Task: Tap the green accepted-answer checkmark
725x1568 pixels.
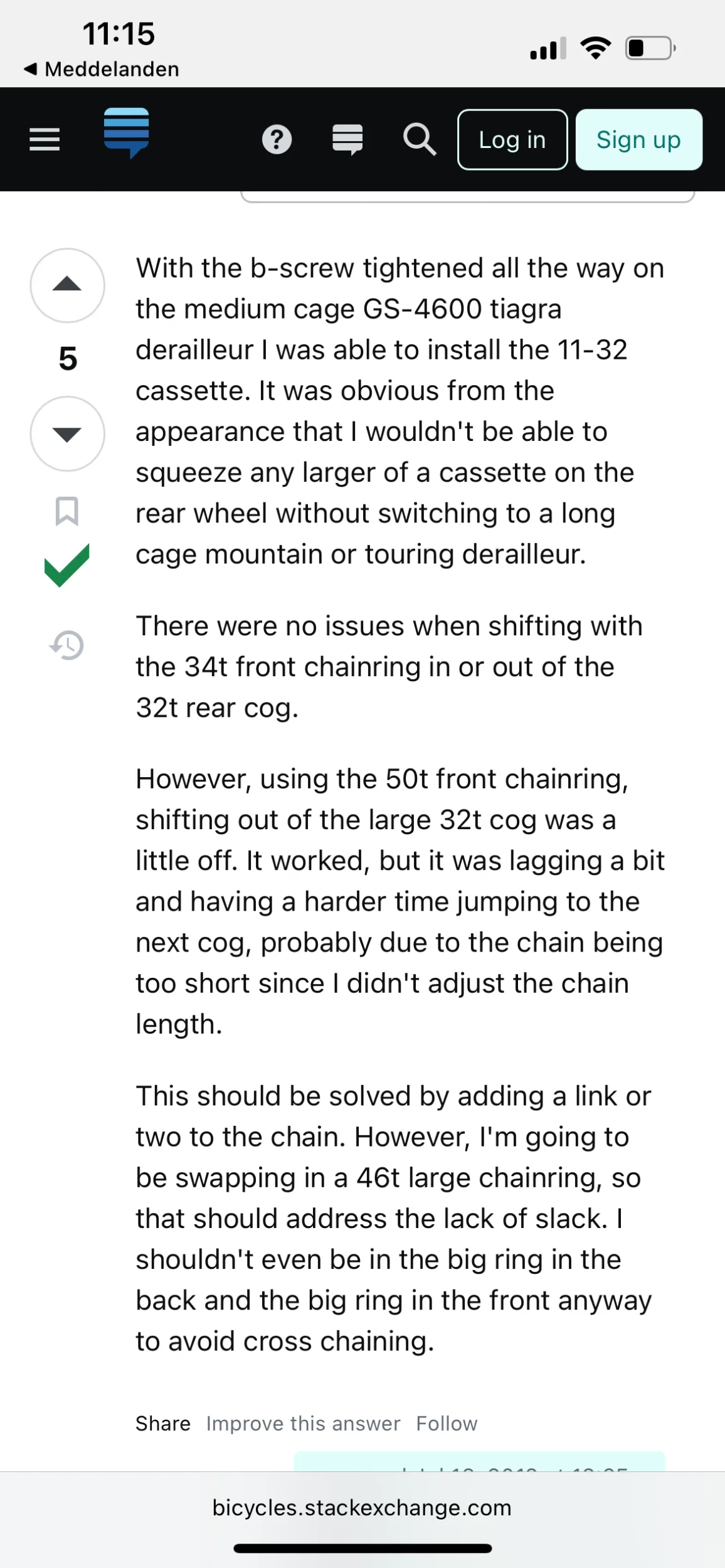Action: [67, 565]
